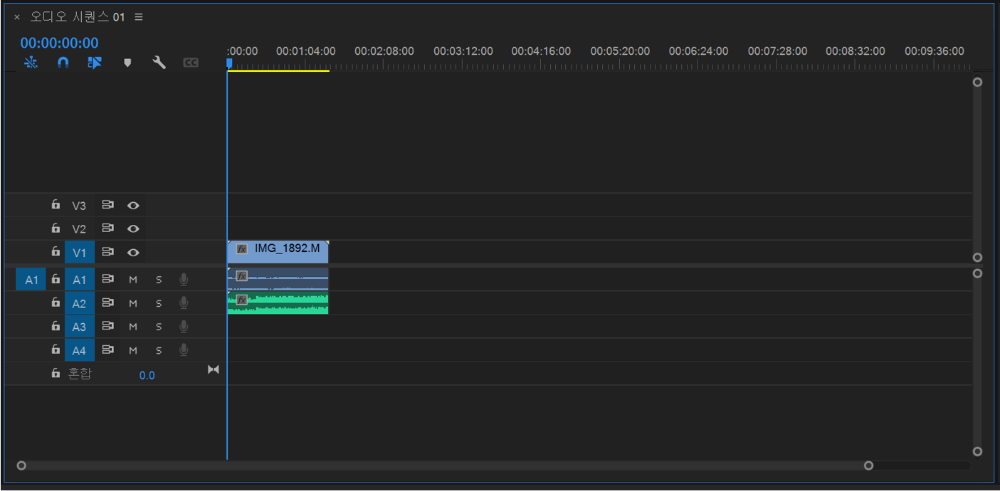The height and width of the screenshot is (491, 1000).
Task: Click the horizontal zoom scrollbar
Action: [445, 465]
